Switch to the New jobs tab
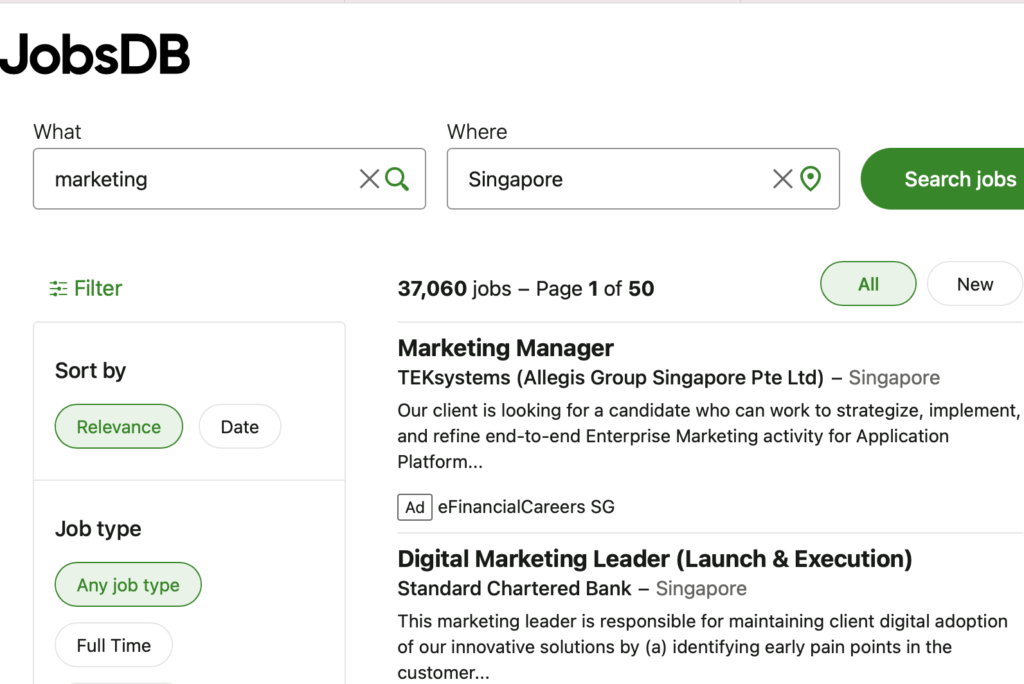1024x684 pixels. [x=974, y=284]
